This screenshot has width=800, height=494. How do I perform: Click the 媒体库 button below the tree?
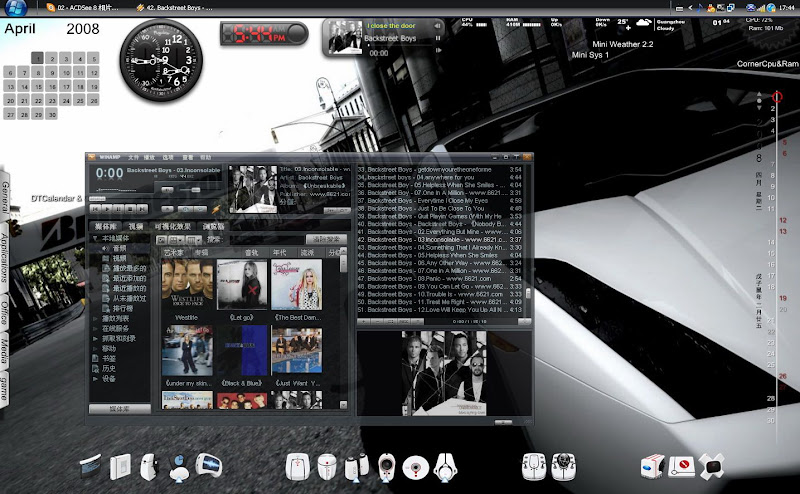tap(120, 409)
